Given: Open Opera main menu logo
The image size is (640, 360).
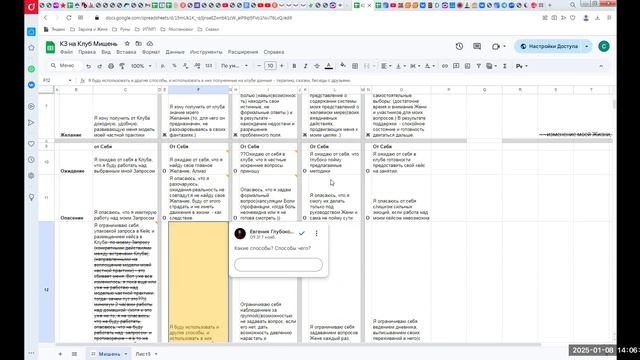Looking at the screenshot, I should (31, 7).
